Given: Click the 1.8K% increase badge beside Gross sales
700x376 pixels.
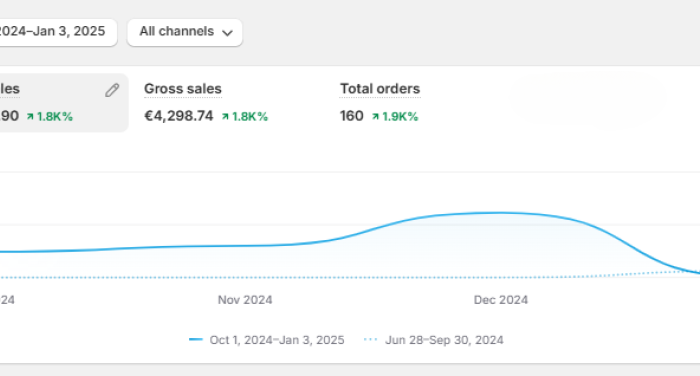Looking at the screenshot, I should tap(245, 117).
